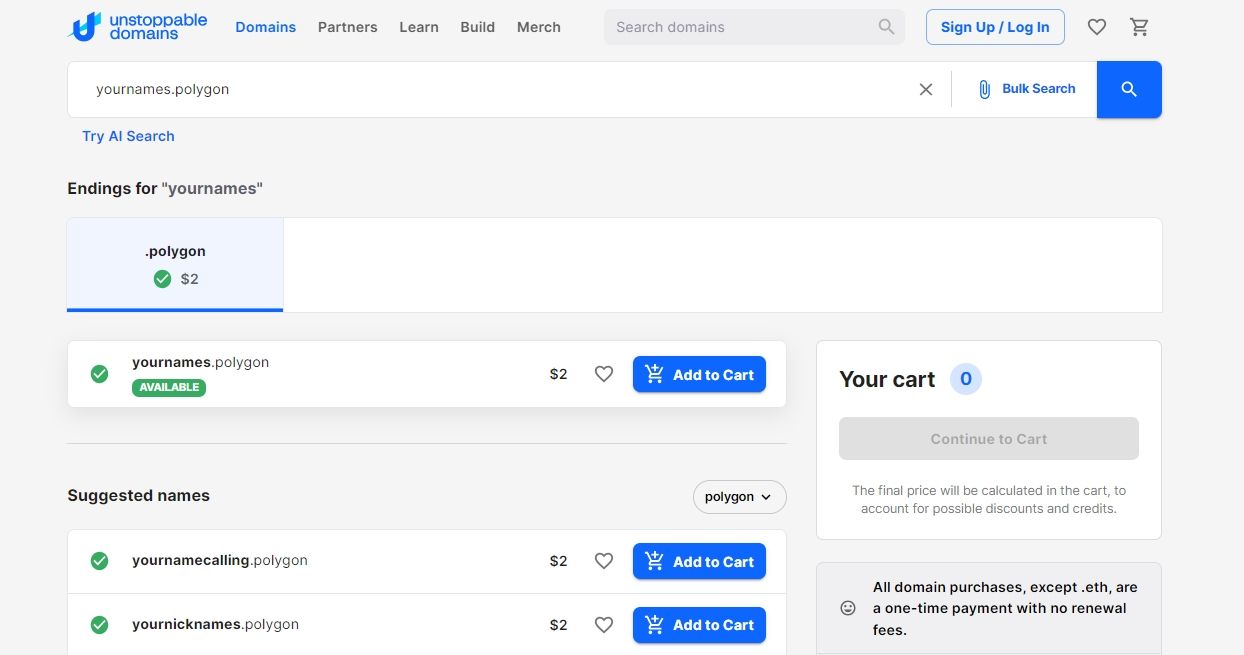Open the polygon suggested names dropdown
1244x655 pixels.
tap(739, 497)
